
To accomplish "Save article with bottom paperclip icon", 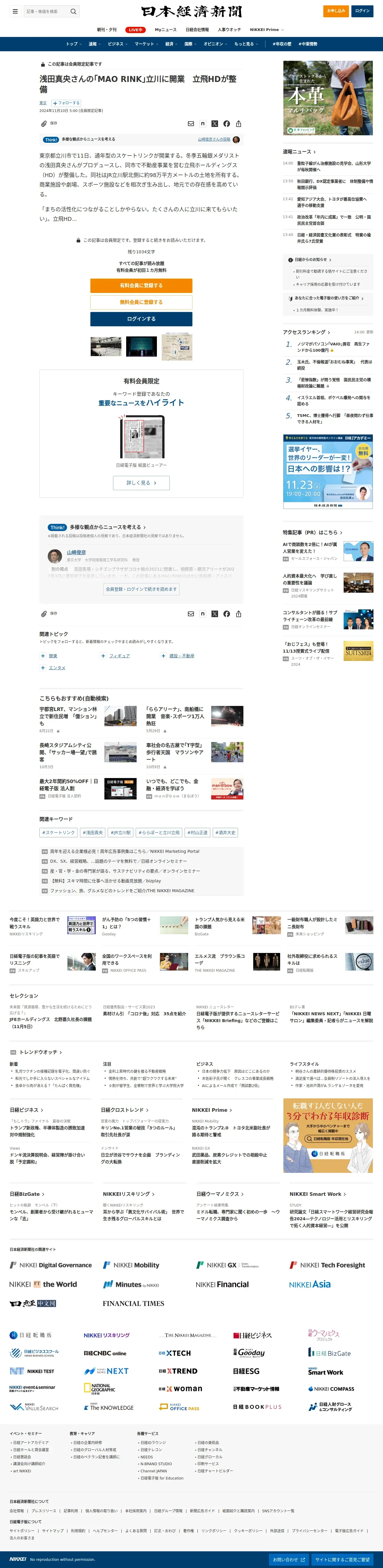I will point(44,614).
